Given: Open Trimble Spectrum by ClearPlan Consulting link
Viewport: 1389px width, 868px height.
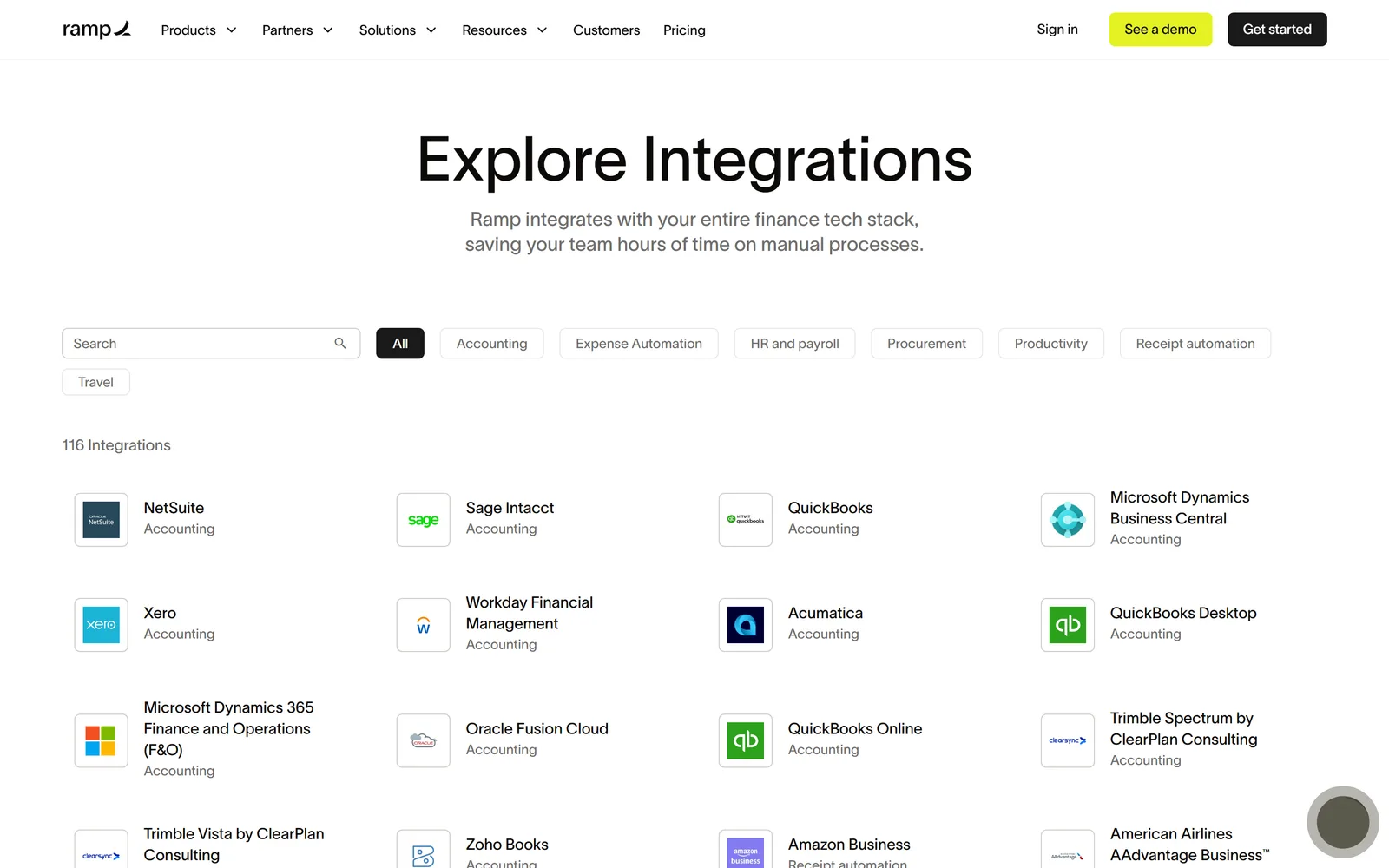Looking at the screenshot, I should point(1182,728).
